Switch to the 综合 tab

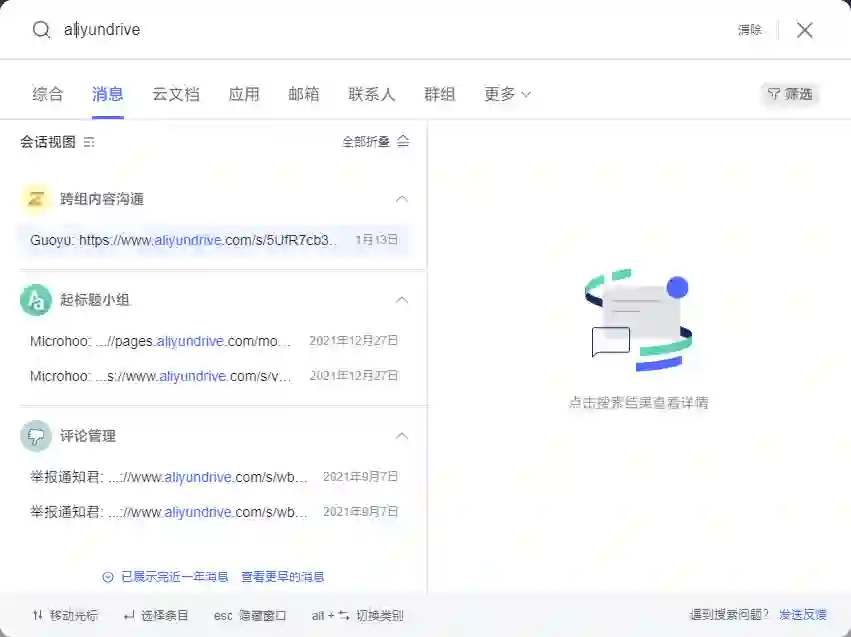pyautogui.click(x=48, y=94)
